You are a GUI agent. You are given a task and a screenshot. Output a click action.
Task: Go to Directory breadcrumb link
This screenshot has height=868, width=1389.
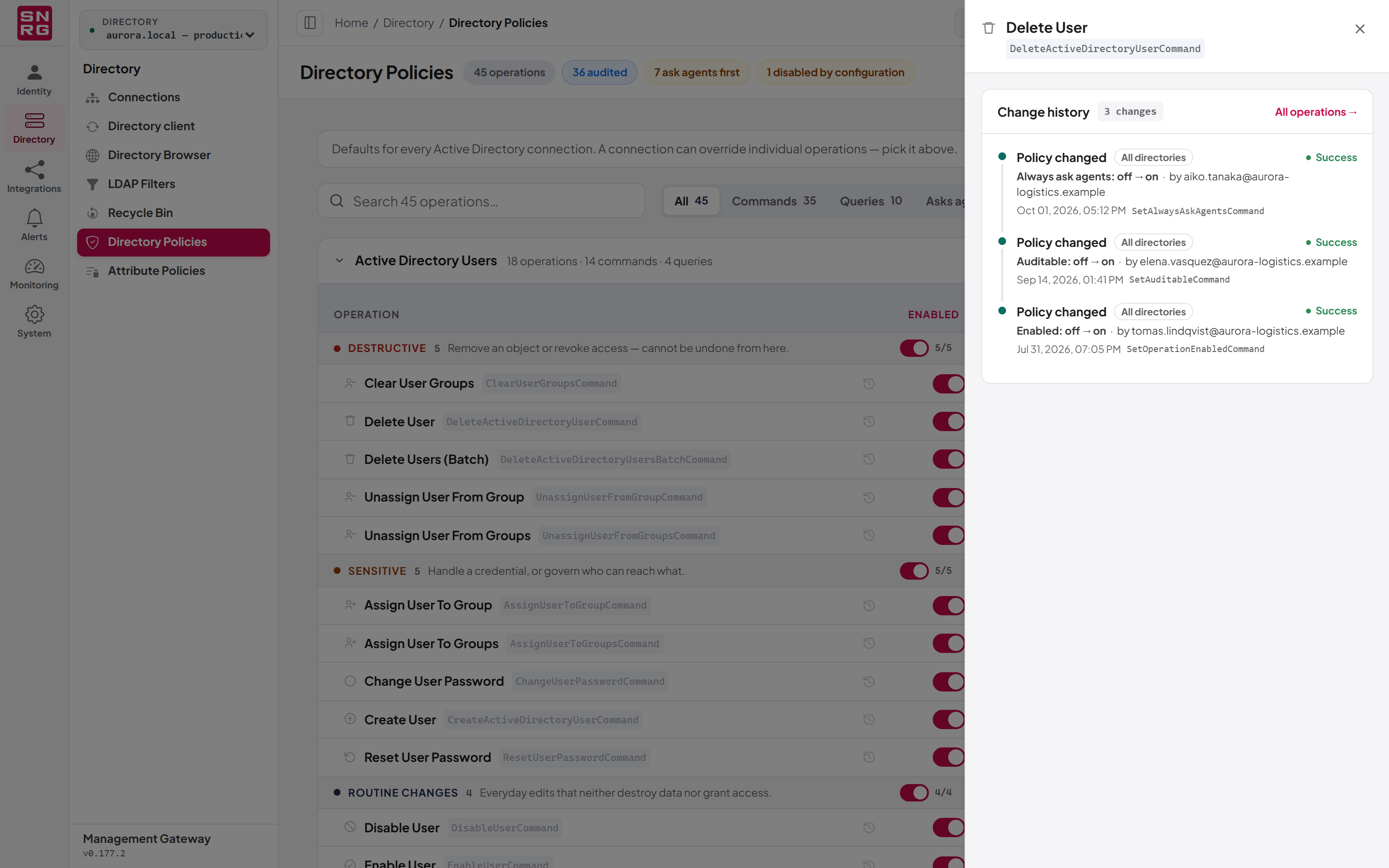point(408,23)
